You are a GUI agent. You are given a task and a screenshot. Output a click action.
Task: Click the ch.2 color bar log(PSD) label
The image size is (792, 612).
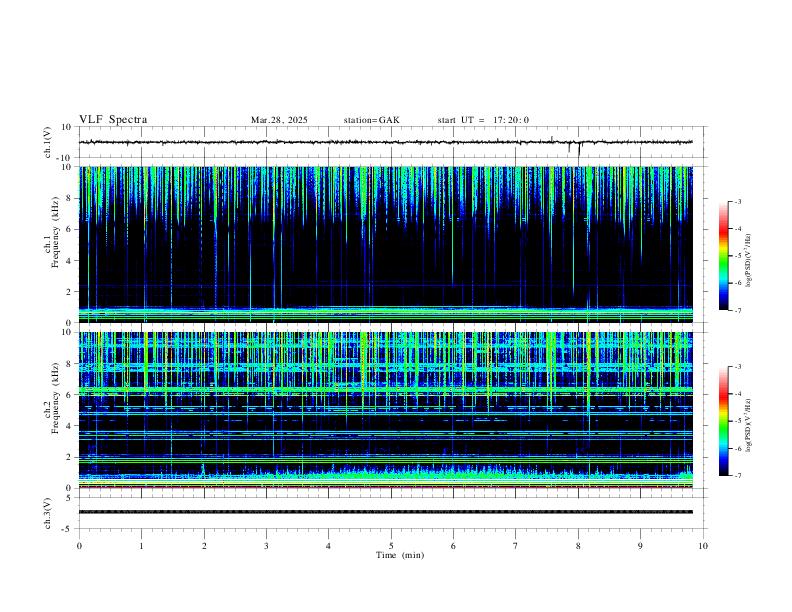point(749,425)
